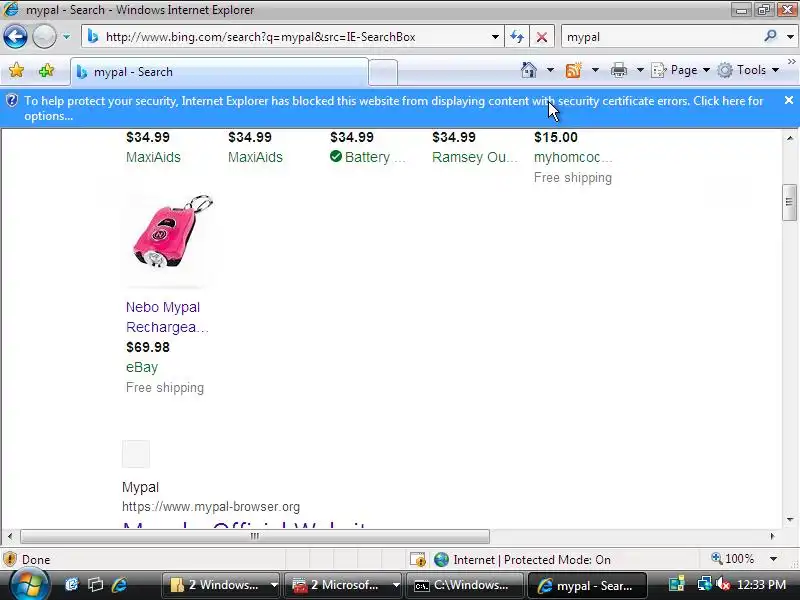The width and height of the screenshot is (800, 600).
Task: Click the first MaxiAids seller link
Action: [153, 157]
